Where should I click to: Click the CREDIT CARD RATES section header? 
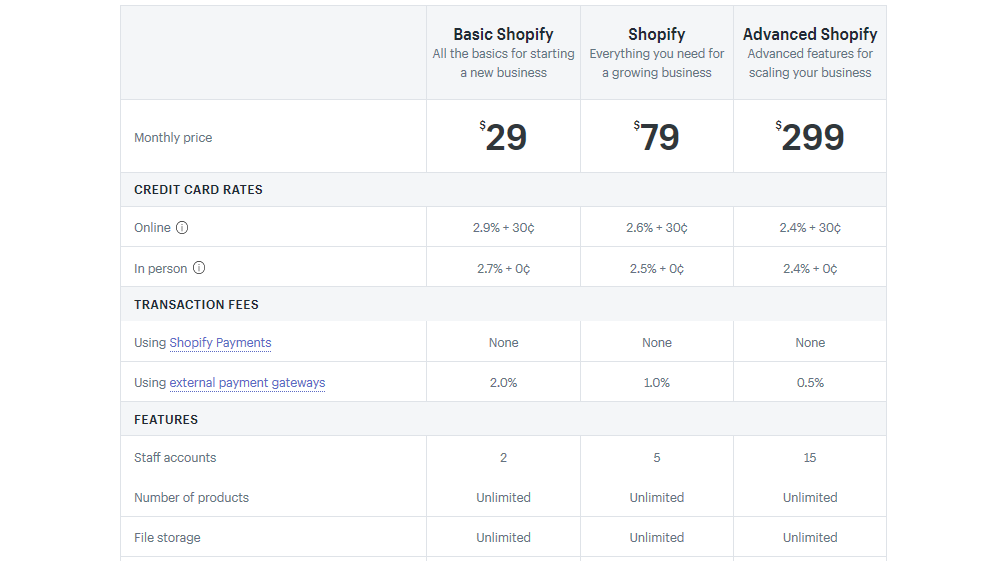point(198,189)
